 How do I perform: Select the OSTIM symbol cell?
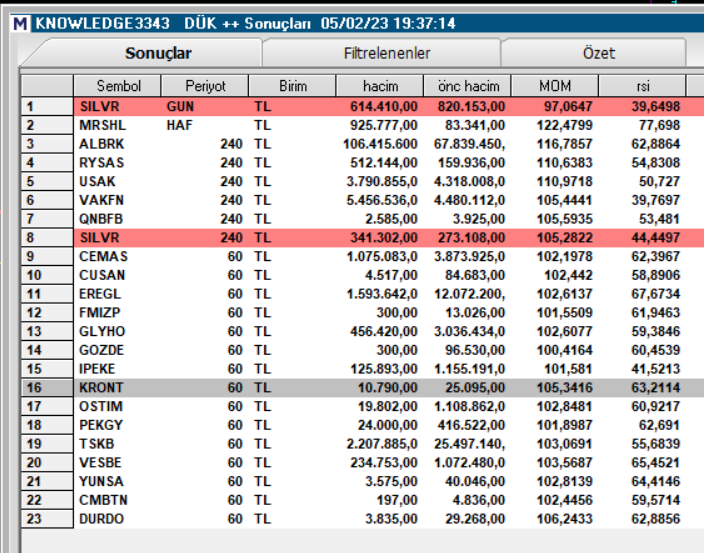tap(101, 406)
